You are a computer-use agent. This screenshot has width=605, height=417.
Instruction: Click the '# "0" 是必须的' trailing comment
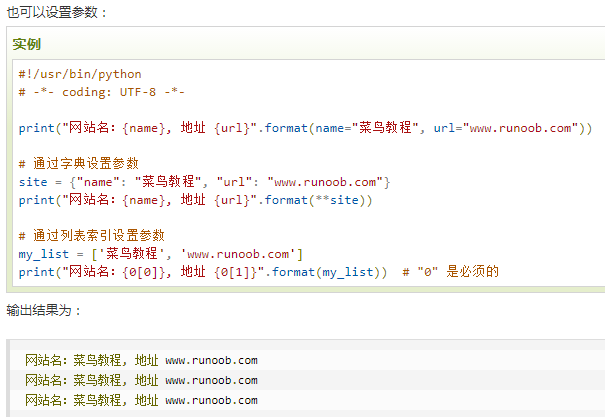[x=449, y=272]
